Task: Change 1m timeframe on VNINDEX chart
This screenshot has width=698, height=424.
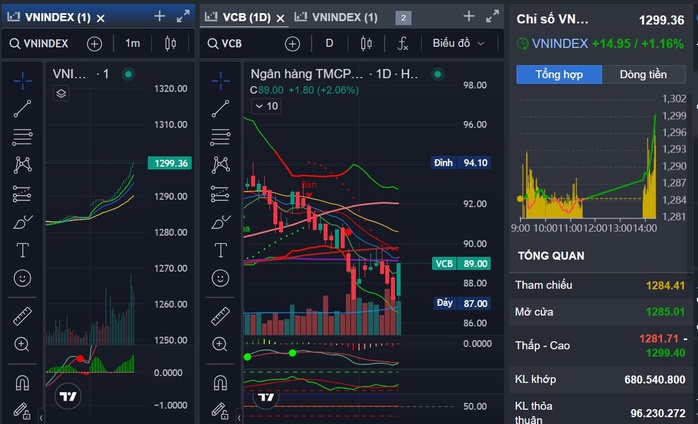Action: pyautogui.click(x=133, y=43)
